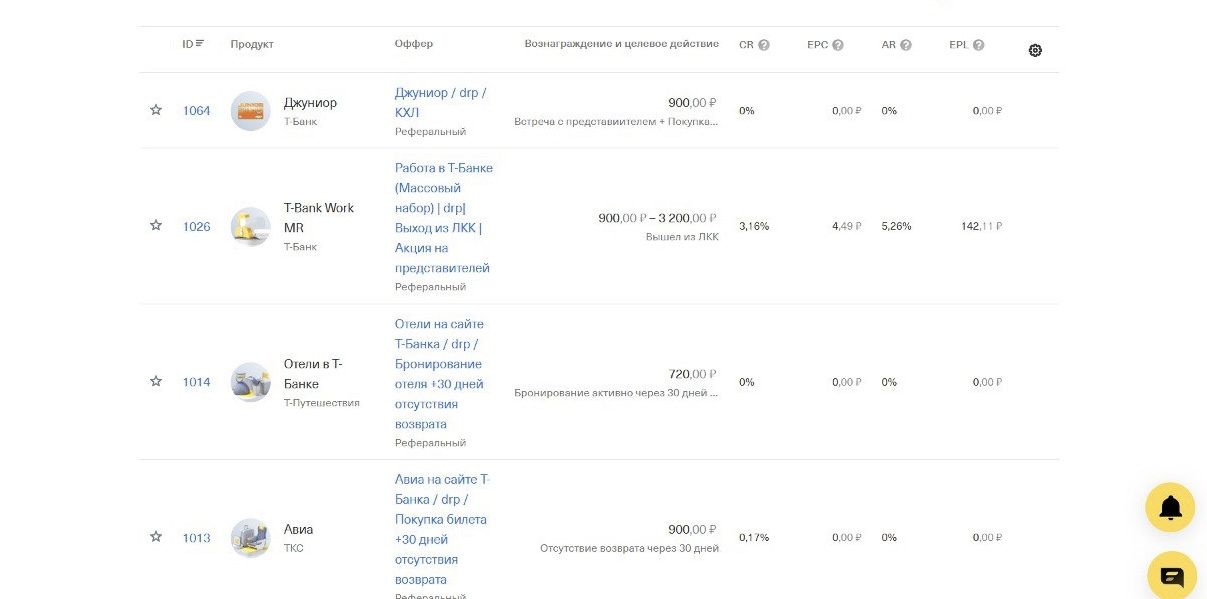Click the Авиа product name
Screen dimensions: 1207x599
pyautogui.click(x=298, y=530)
